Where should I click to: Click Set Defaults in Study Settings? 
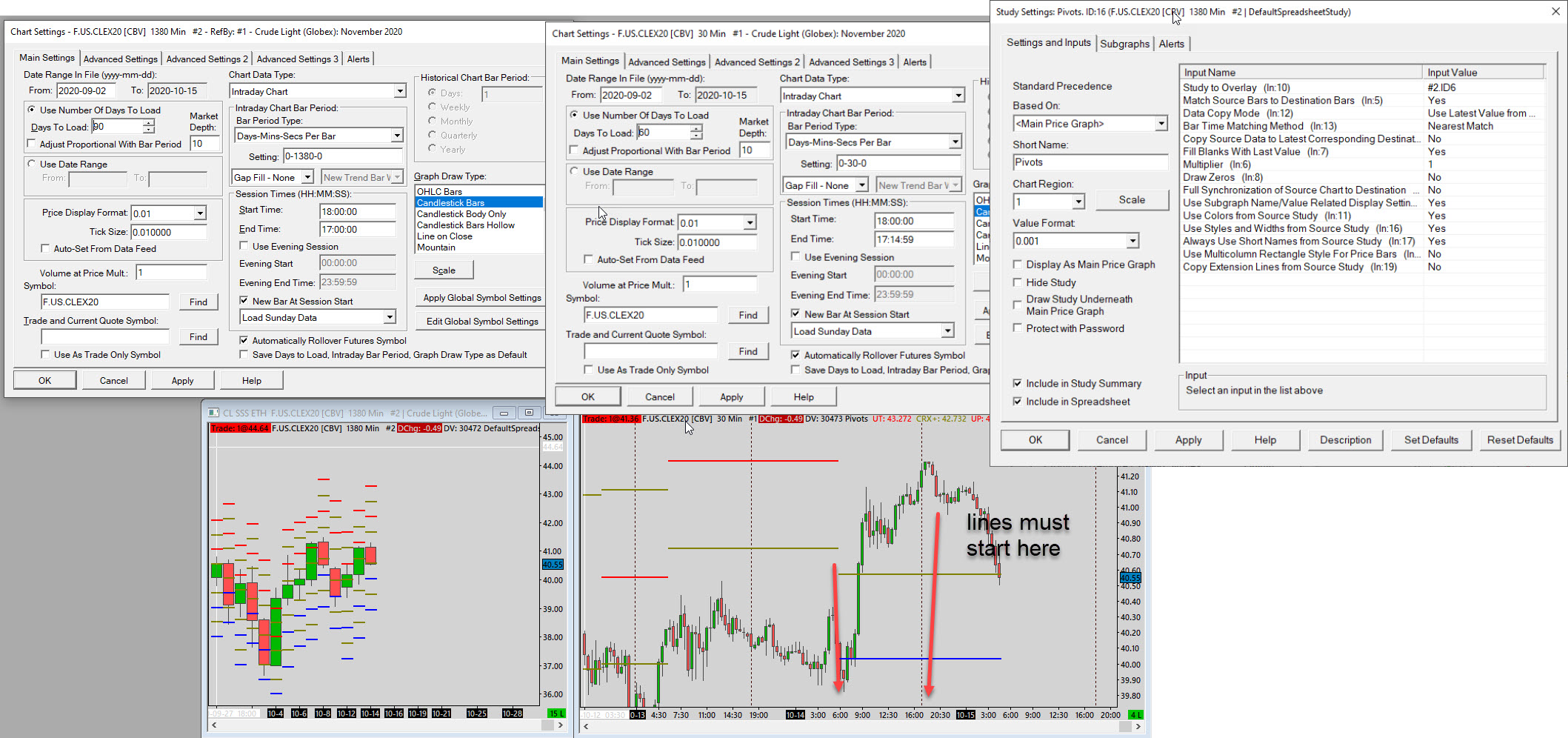click(x=1431, y=440)
